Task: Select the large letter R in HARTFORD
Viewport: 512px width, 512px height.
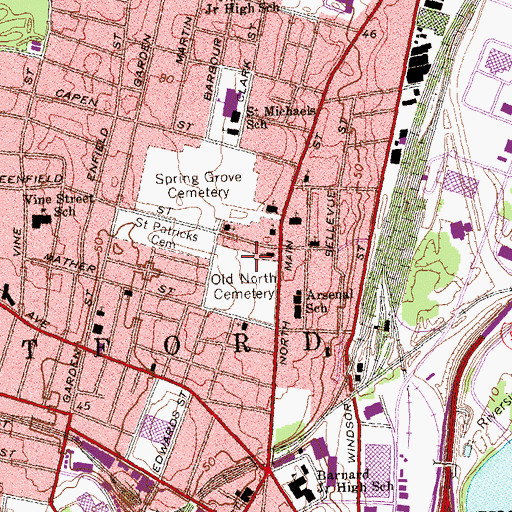Action: point(242,343)
